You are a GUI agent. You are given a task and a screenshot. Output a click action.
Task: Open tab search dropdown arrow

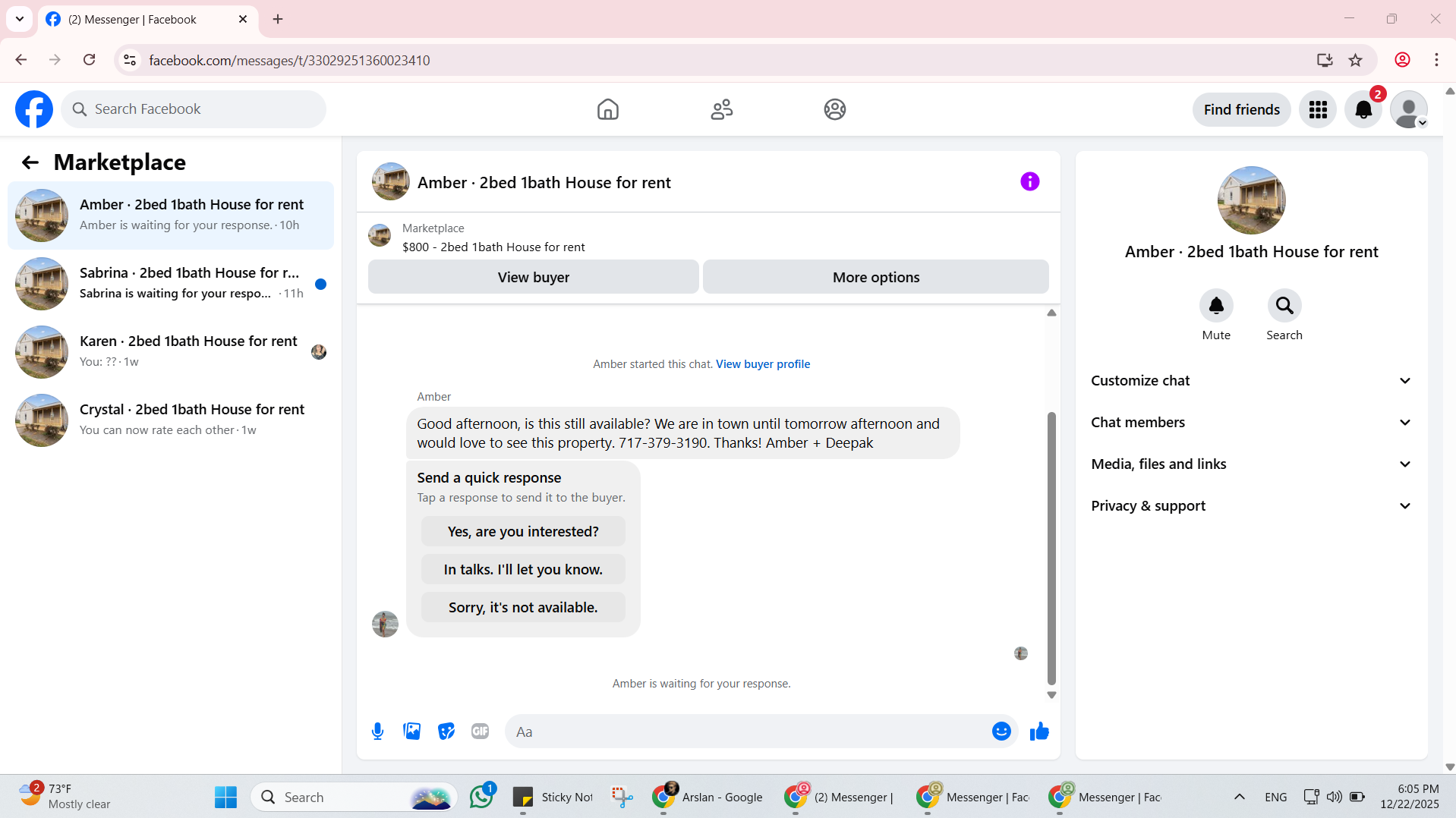click(x=19, y=19)
